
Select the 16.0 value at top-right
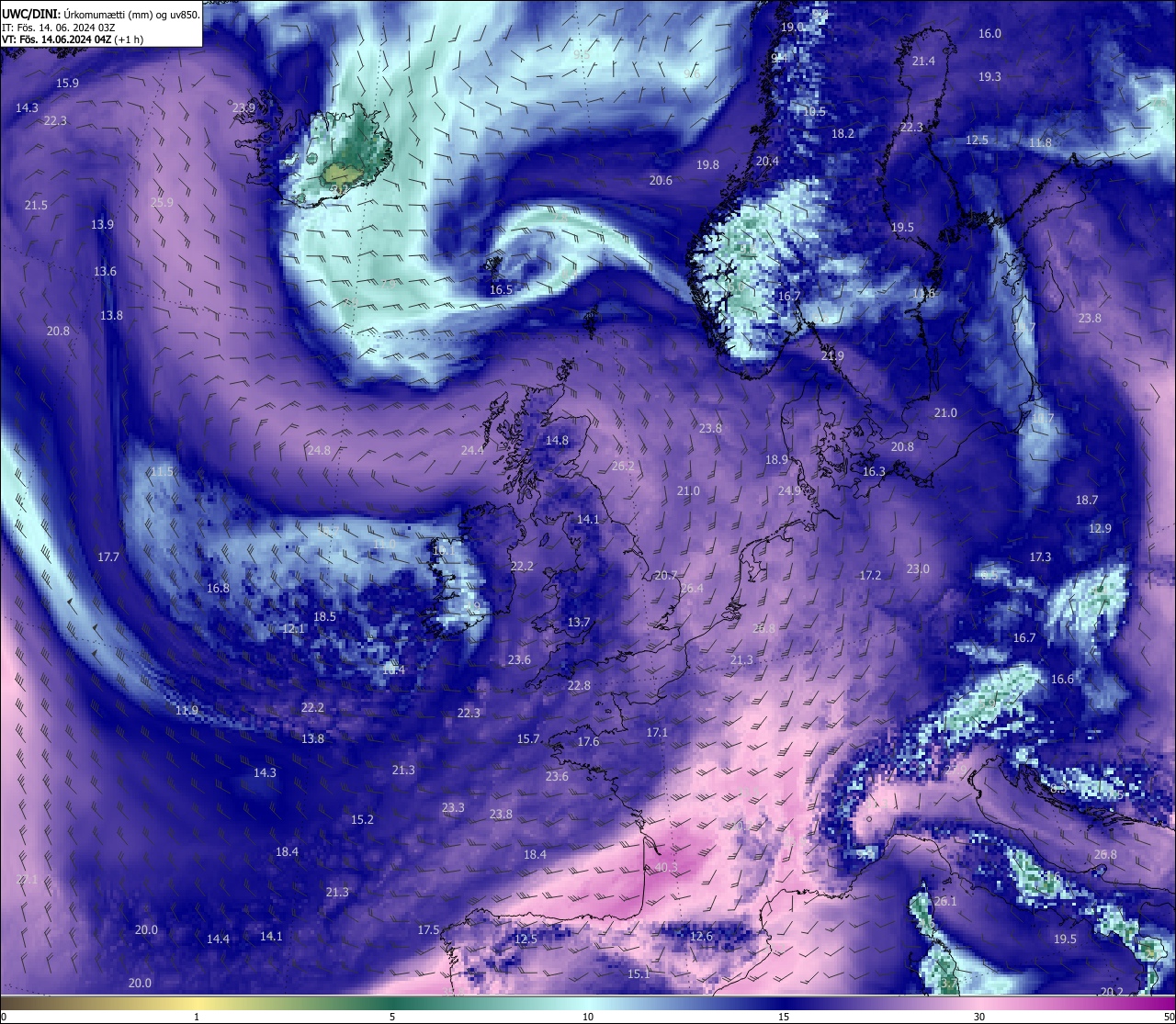point(989,33)
